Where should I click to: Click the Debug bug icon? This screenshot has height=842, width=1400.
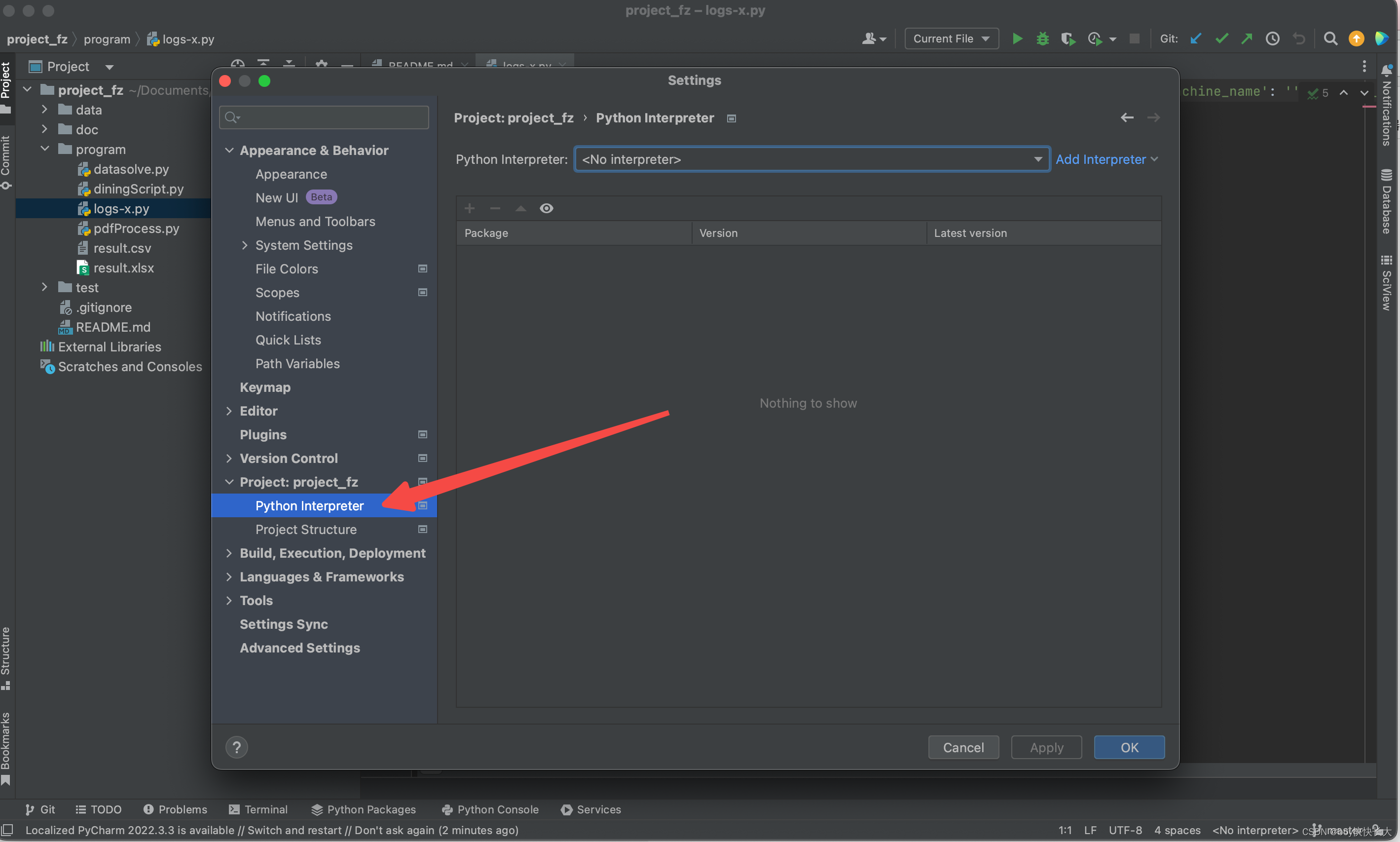point(1042,38)
